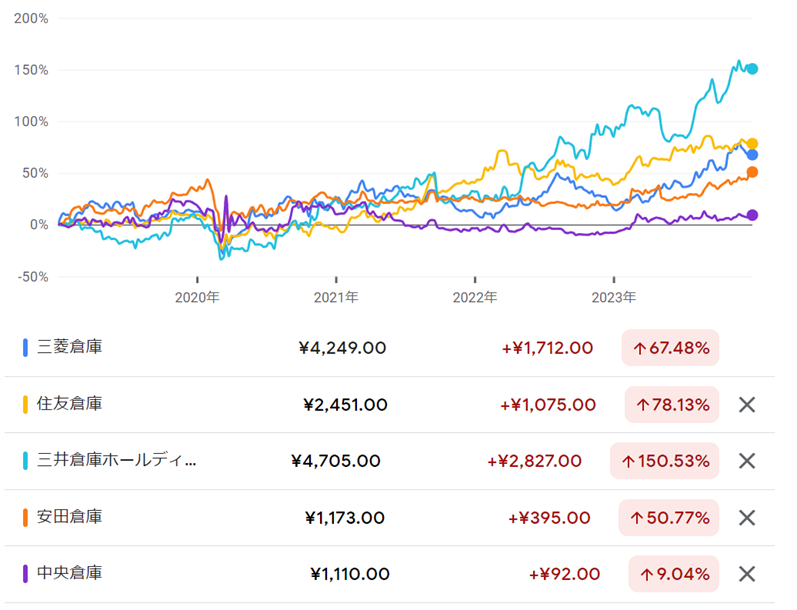Click the orange color marker for 安田倉庫
The width and height of the screenshot is (797, 610).
(24, 518)
